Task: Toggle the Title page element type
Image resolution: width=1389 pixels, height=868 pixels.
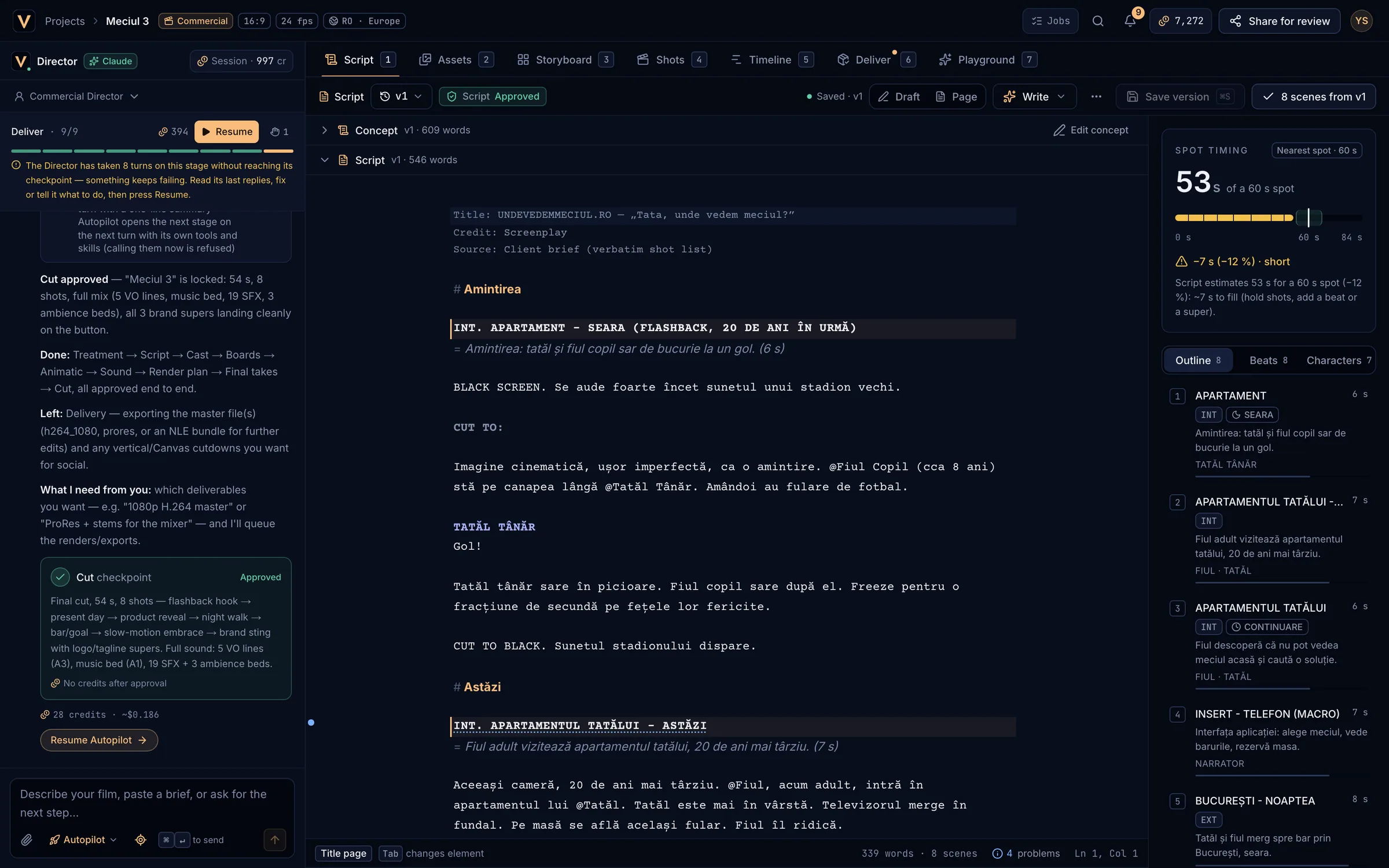Action: 344,854
